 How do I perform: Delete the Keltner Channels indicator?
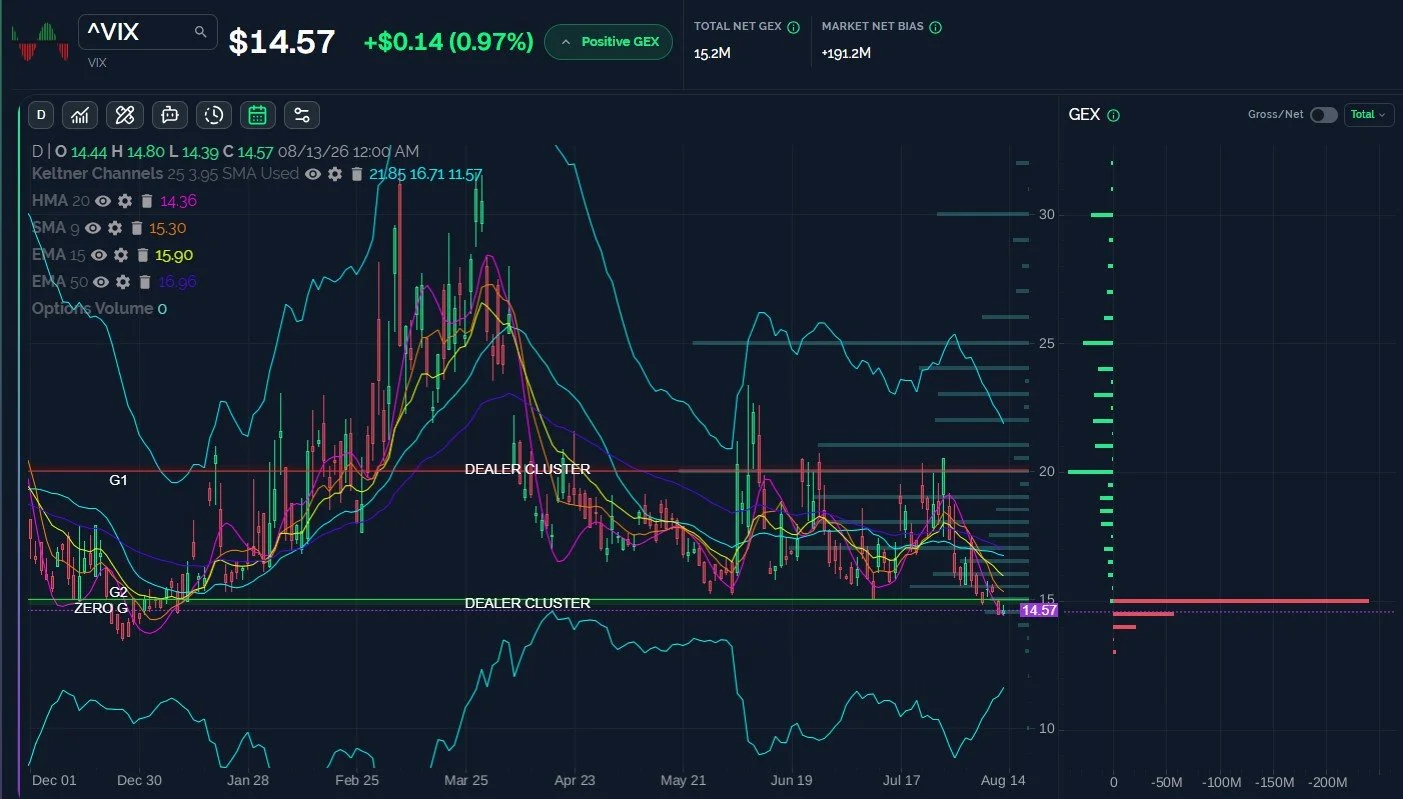point(356,174)
